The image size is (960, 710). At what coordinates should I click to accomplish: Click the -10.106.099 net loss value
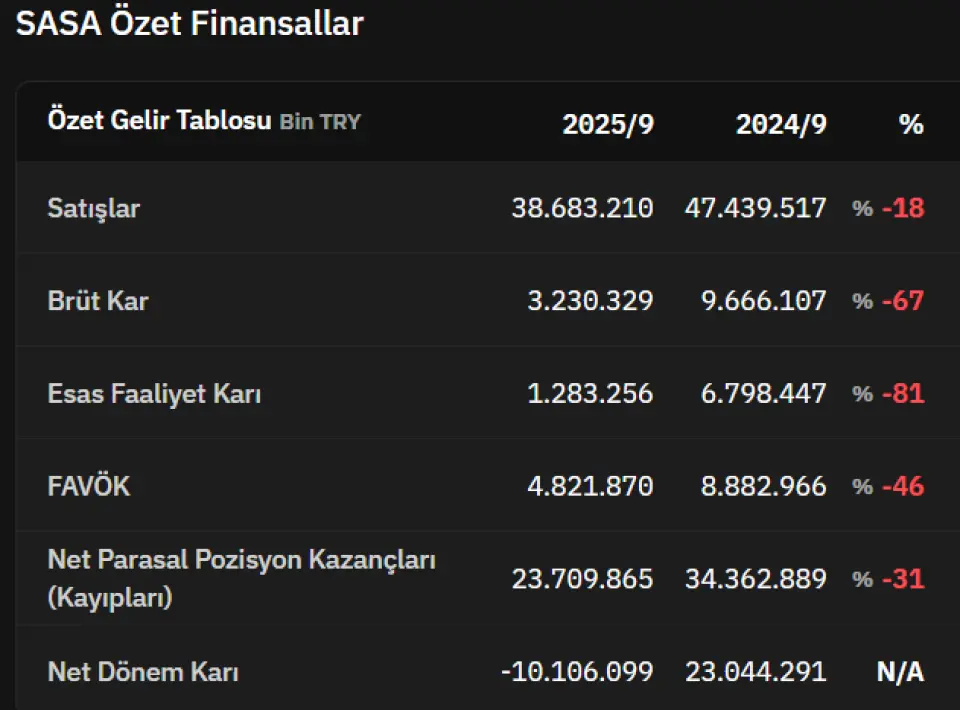click(577, 672)
